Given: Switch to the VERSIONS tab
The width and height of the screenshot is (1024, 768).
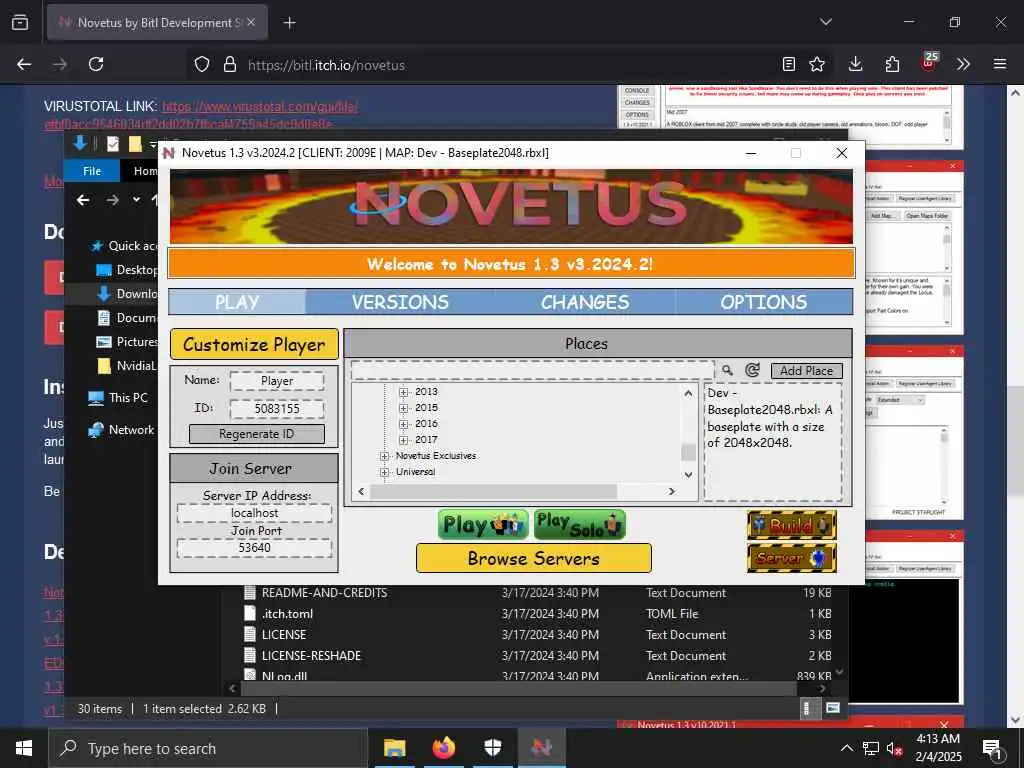Looking at the screenshot, I should point(400,302).
